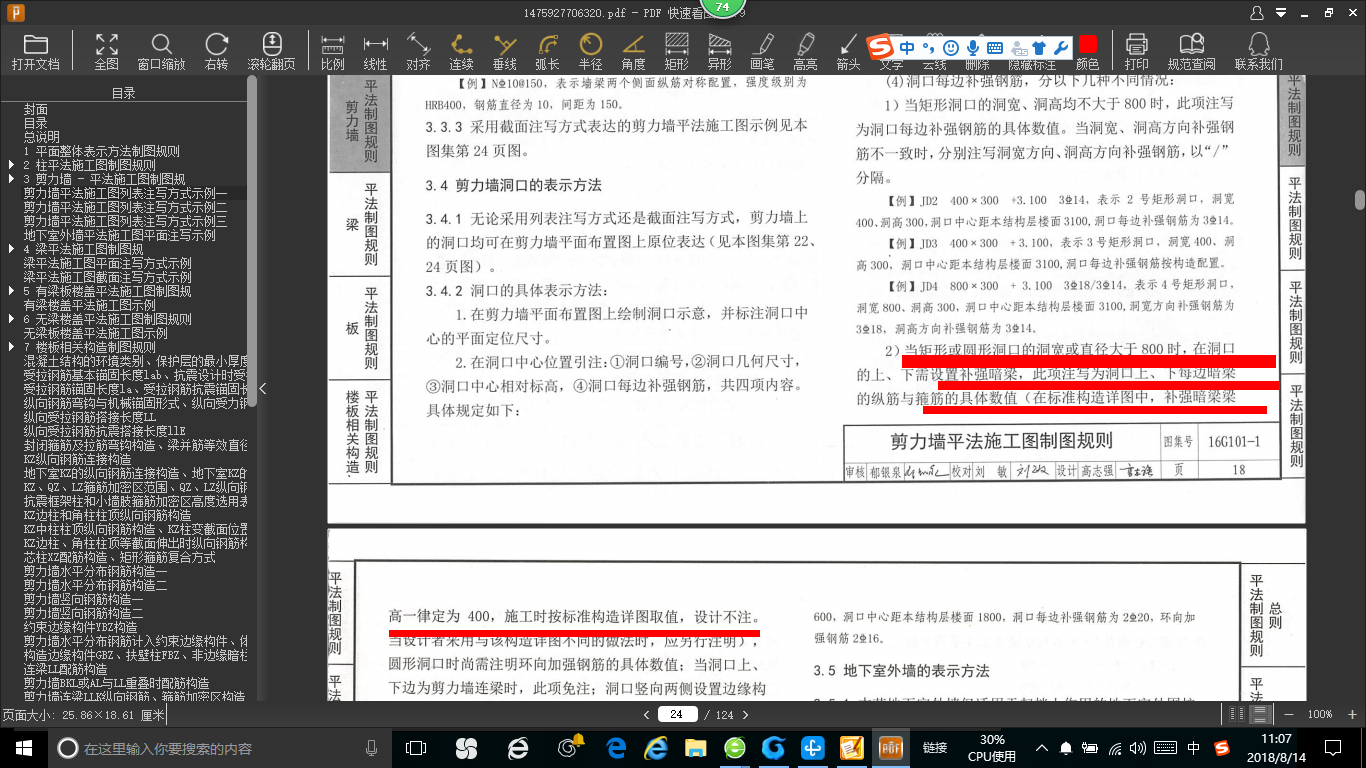Image resolution: width=1366 pixels, height=768 pixels.
Task: Open 地下室外墙平法施工图平面注写示例
Action: (120, 235)
